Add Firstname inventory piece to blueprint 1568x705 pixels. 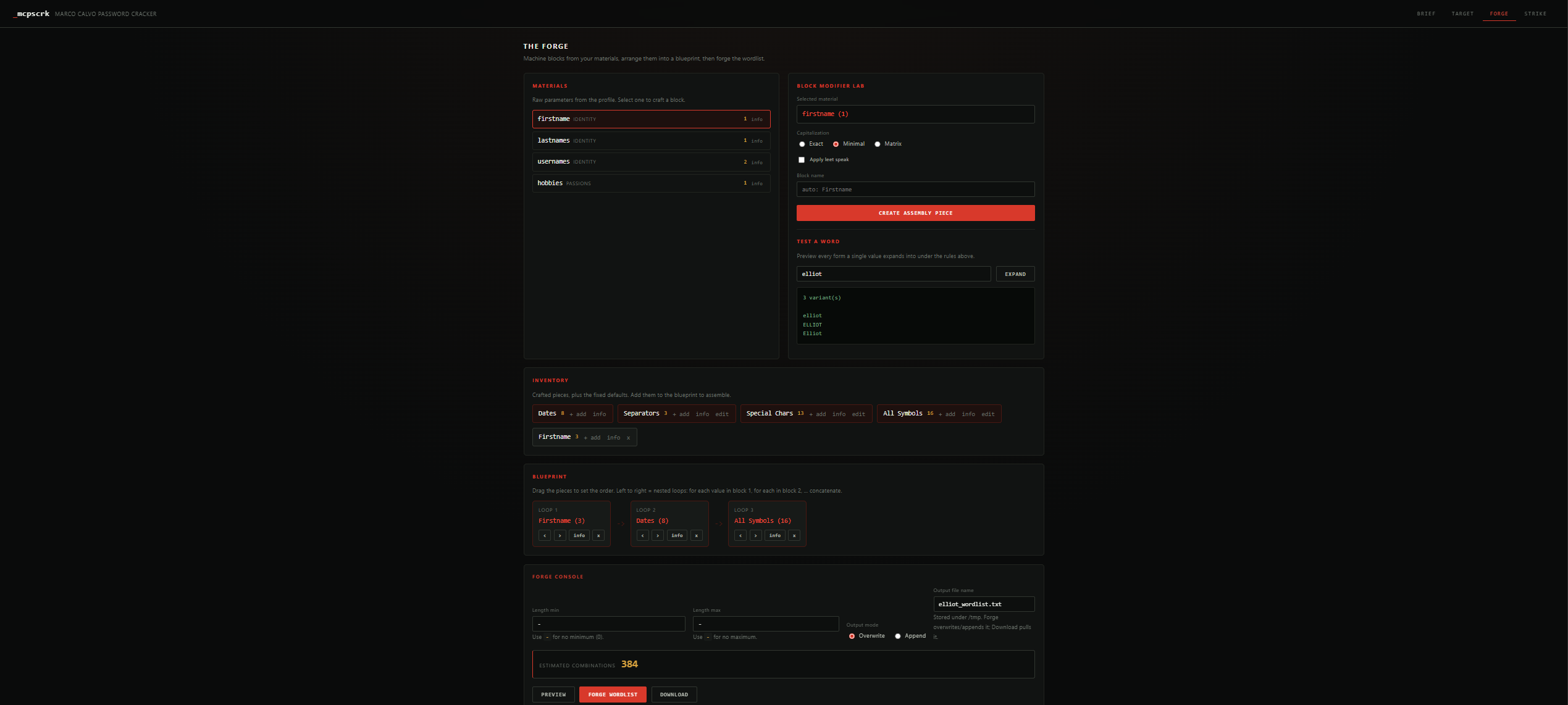592,438
